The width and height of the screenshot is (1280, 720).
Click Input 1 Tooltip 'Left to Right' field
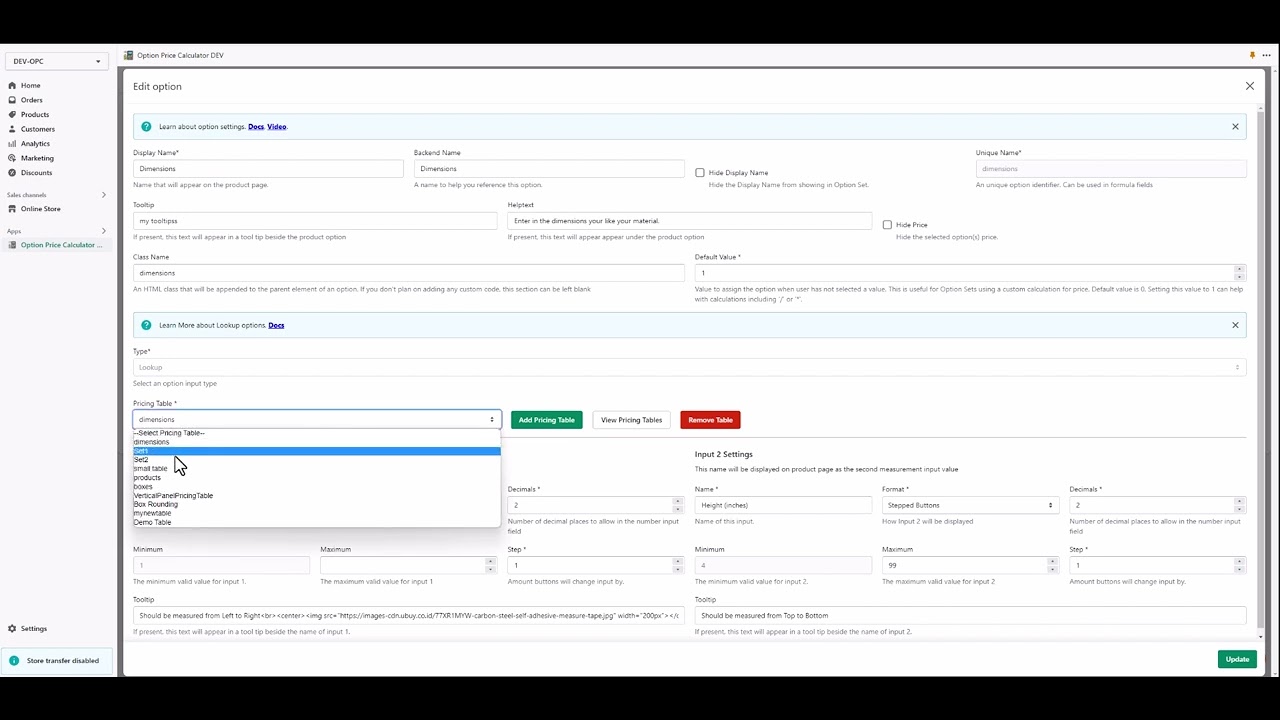tap(409, 615)
